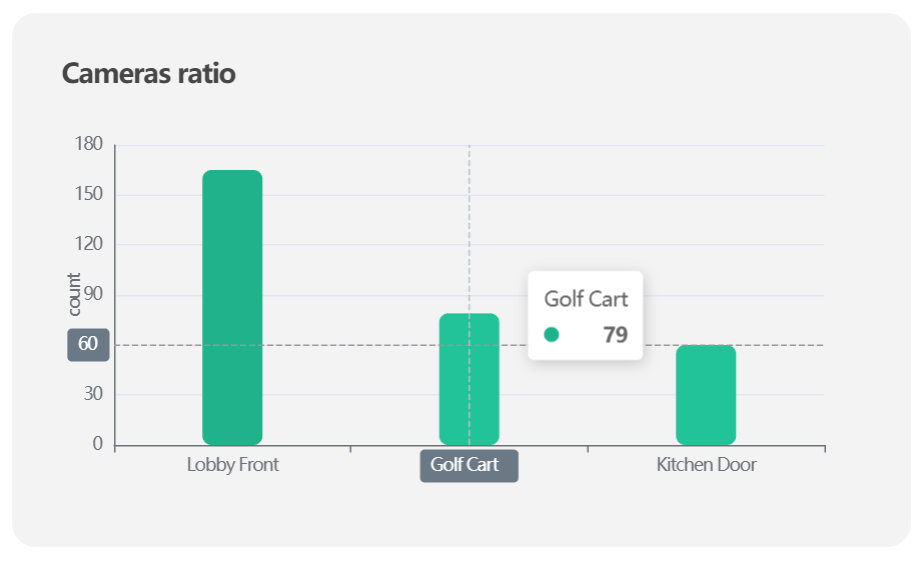Screen dimensions: 924x564
Task: Click the Cameras ratio chart title
Action: (149, 73)
